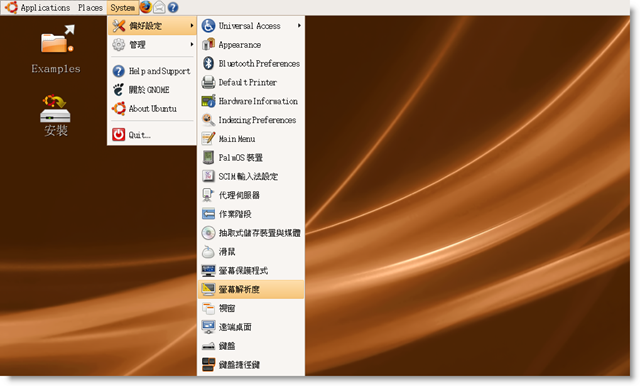Click the red Quit power icon
The image size is (640, 386).
pos(118,134)
